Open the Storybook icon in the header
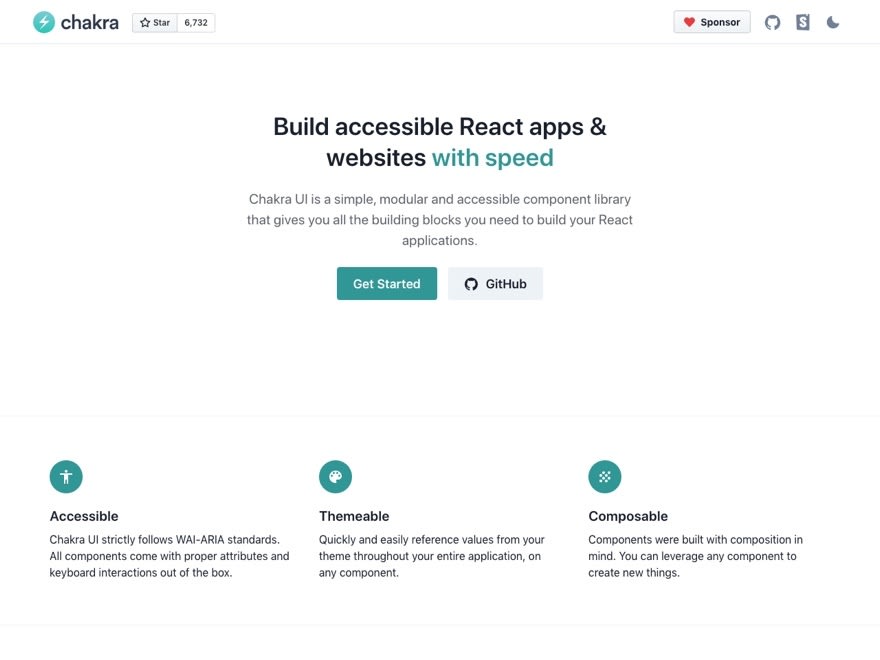The width and height of the screenshot is (880, 660). (x=802, y=22)
